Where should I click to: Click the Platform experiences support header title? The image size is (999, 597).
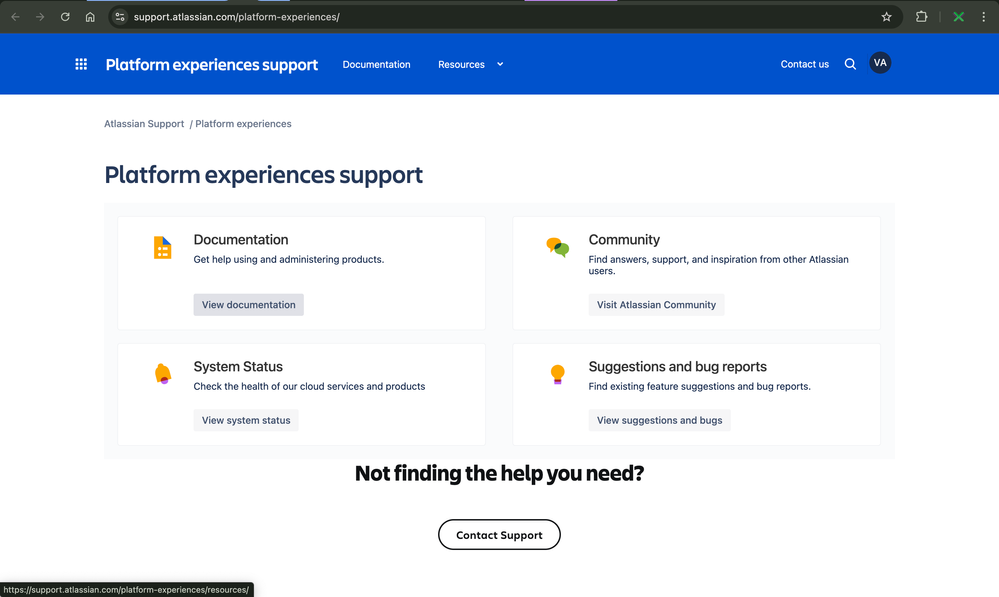pyautogui.click(x=212, y=65)
